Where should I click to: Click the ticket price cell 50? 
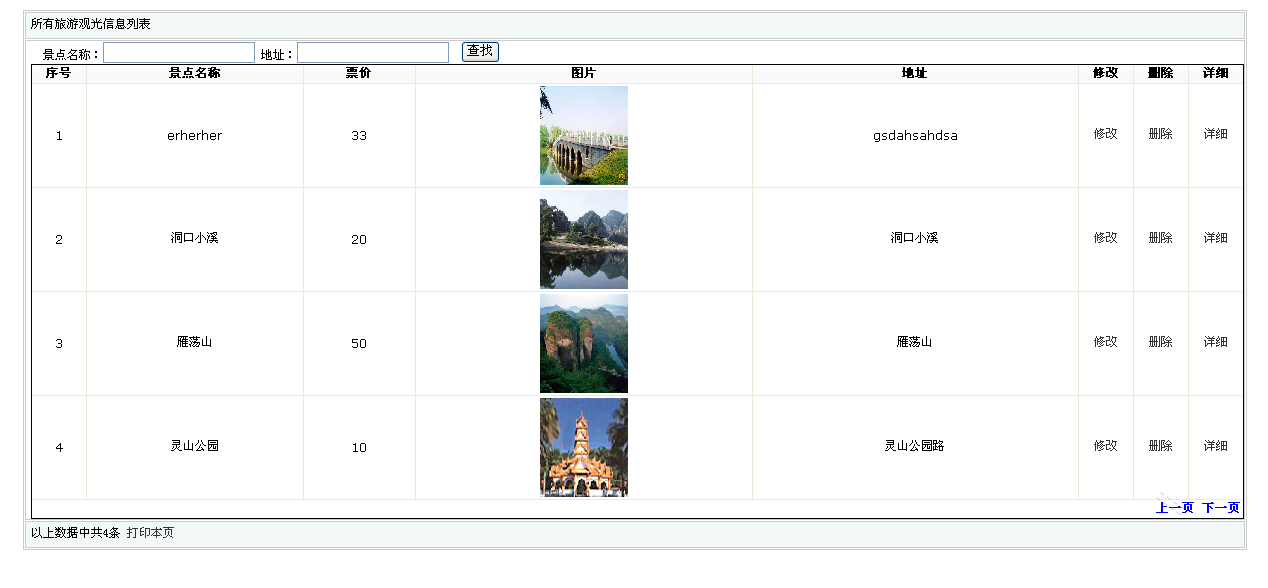[x=359, y=344]
